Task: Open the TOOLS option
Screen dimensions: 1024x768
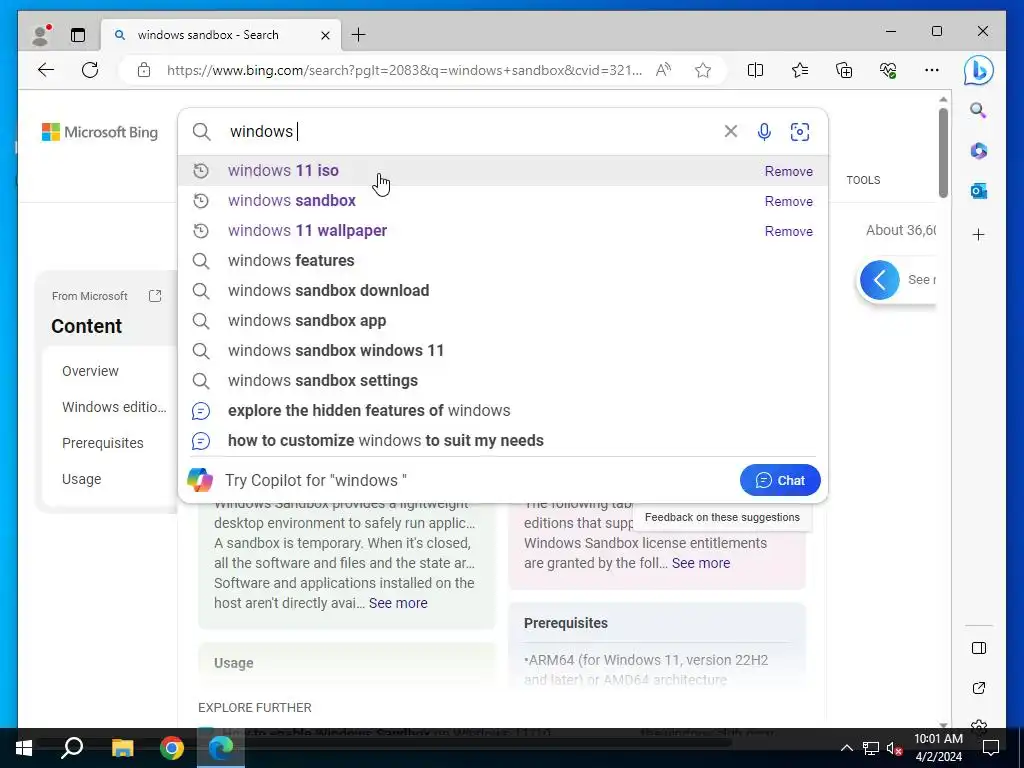Action: tap(863, 180)
